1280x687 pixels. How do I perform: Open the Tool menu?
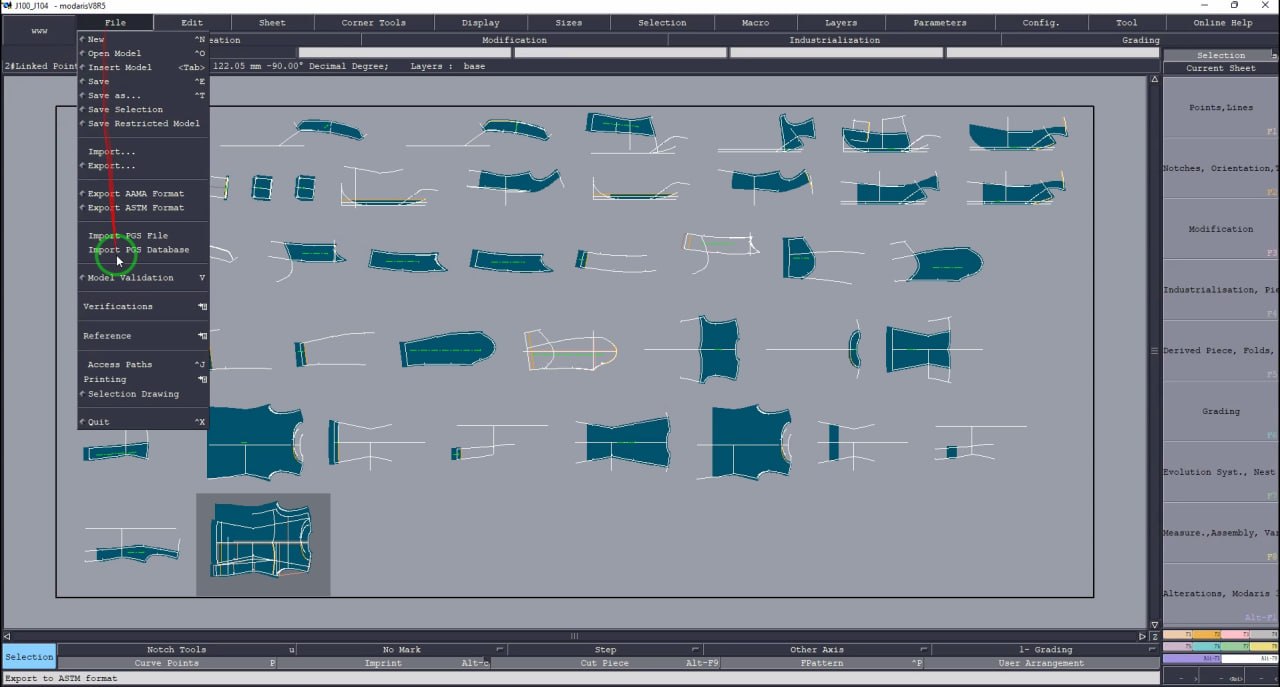(1127, 22)
